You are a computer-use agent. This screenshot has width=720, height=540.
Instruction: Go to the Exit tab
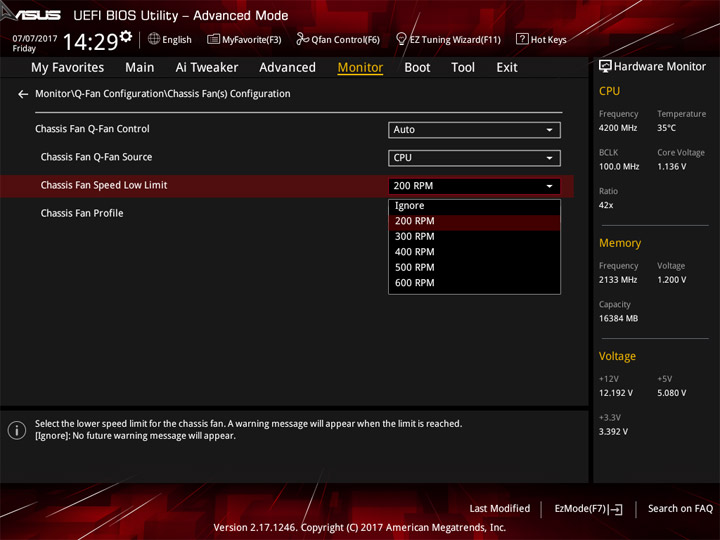coord(507,68)
